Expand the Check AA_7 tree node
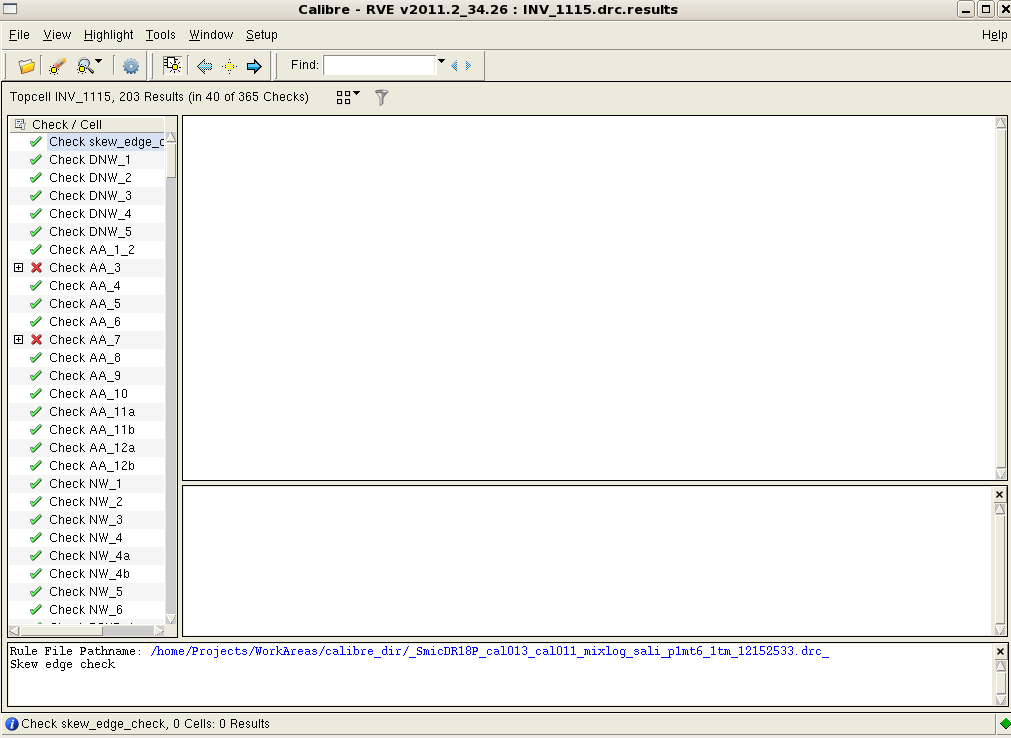The width and height of the screenshot is (1011, 738). (x=19, y=340)
